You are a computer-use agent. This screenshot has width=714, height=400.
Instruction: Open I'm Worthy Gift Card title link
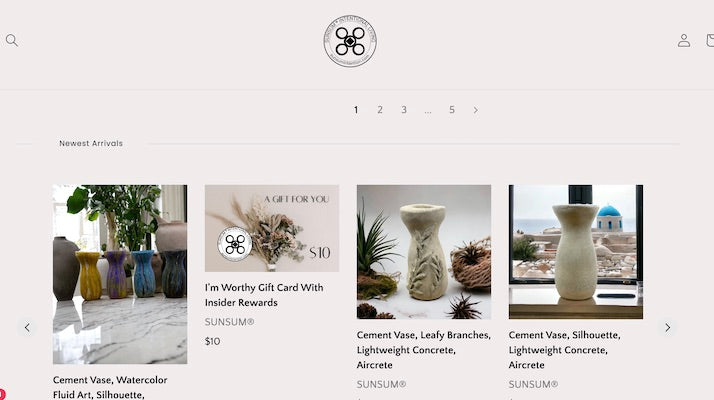point(264,295)
